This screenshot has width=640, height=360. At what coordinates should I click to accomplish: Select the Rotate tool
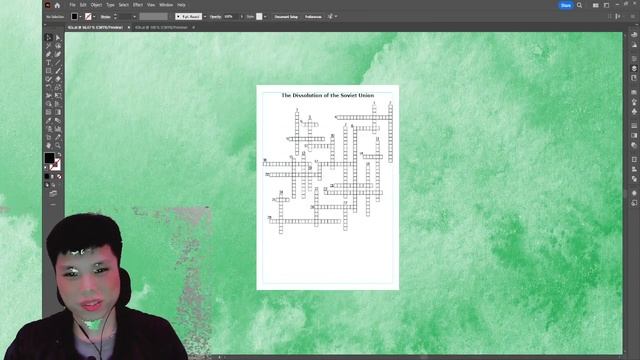click(x=49, y=87)
